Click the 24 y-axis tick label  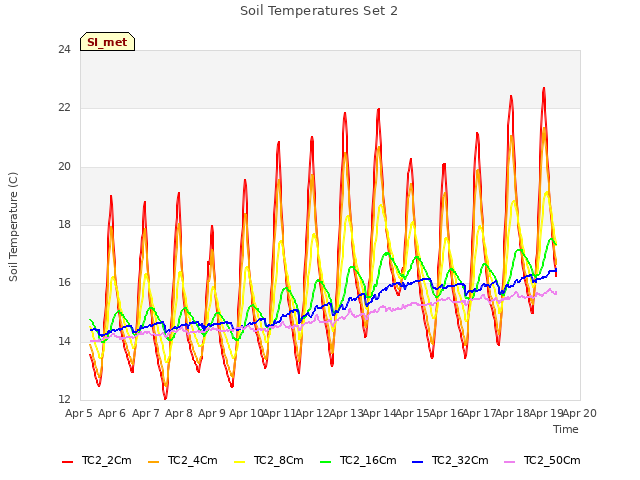pos(64,50)
